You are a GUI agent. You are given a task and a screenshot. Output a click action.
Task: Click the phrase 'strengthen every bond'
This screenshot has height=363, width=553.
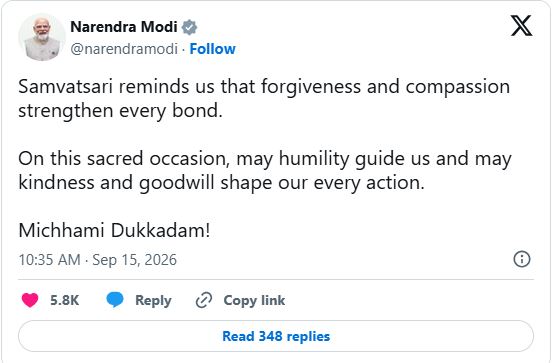[118, 111]
